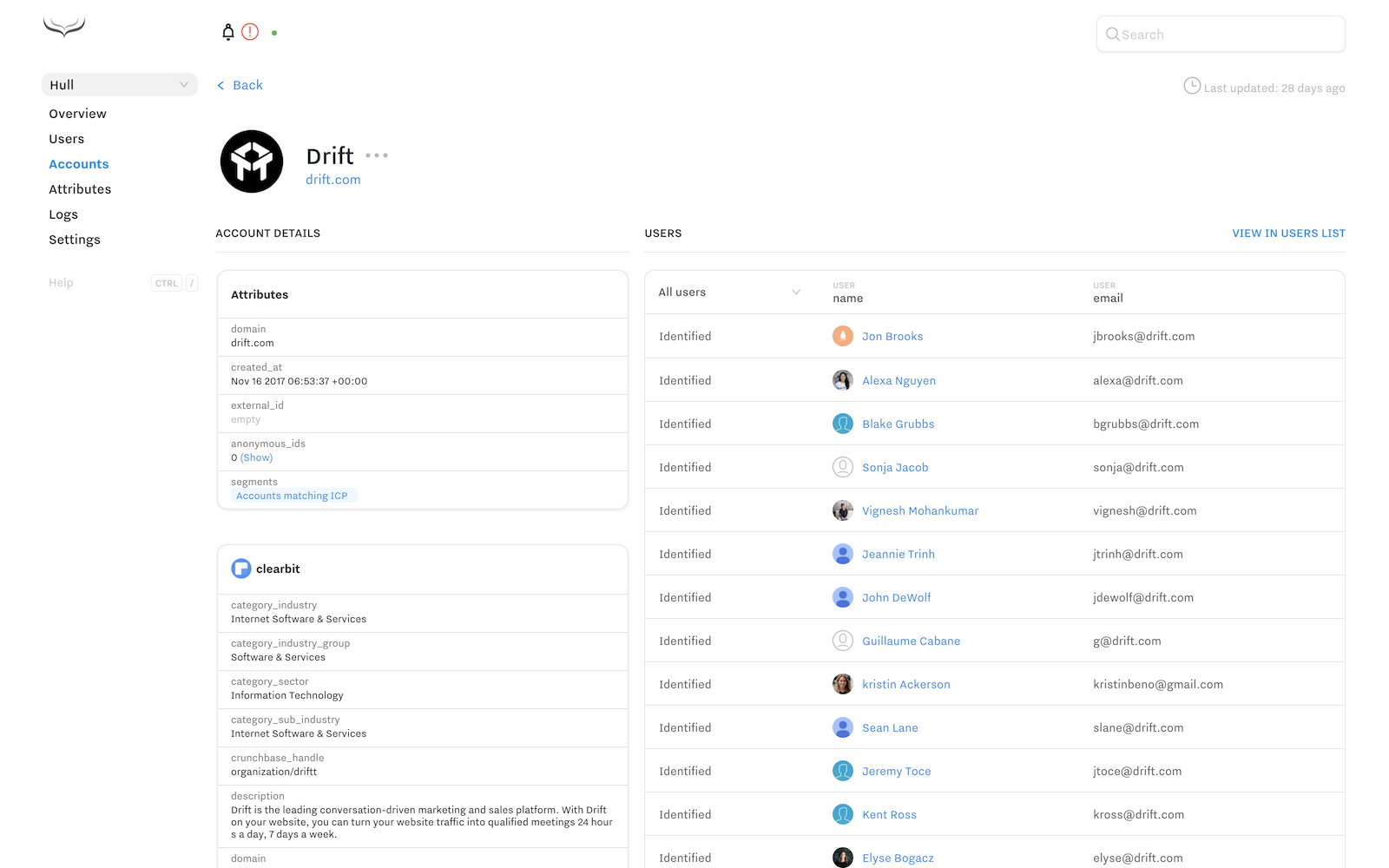1389x868 pixels.
Task: Open Jon Brooks's profile avatar
Action: [842, 336]
